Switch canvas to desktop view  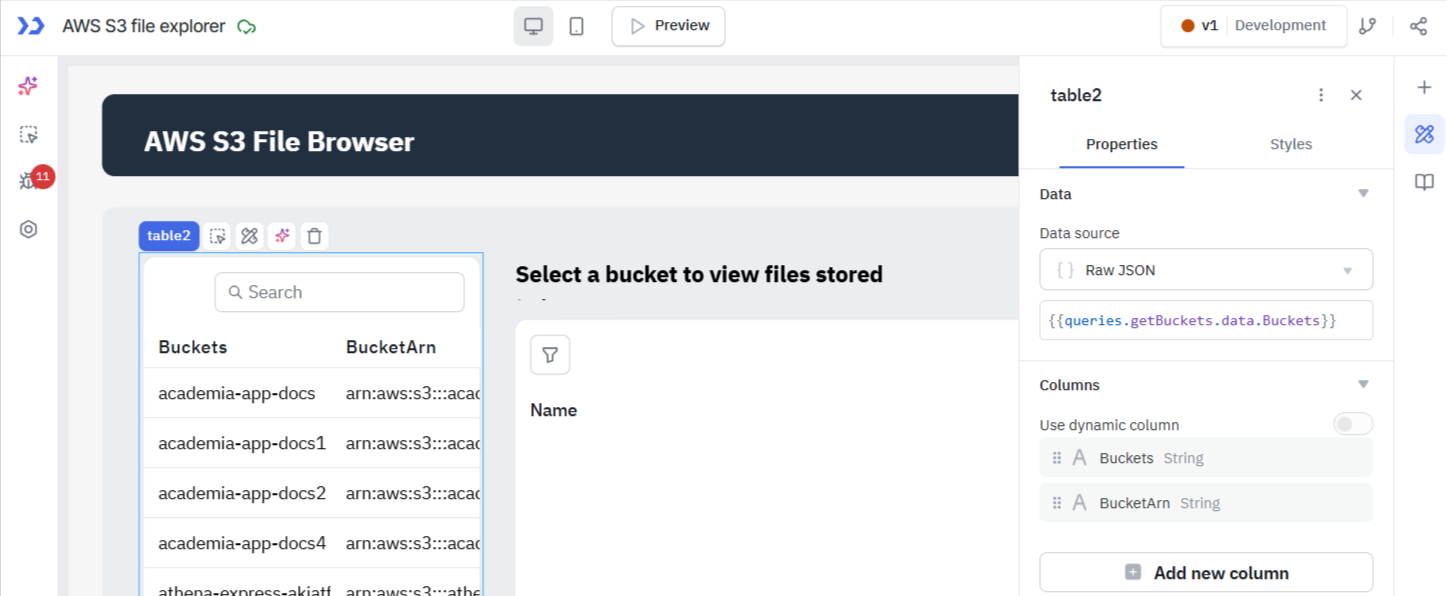[x=533, y=26]
